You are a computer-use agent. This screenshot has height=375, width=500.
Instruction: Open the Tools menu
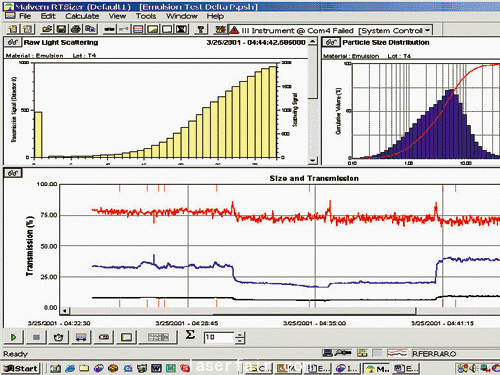(146, 16)
